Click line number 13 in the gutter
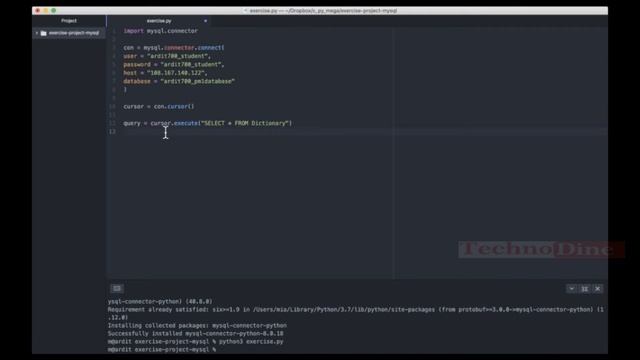 pos(112,131)
